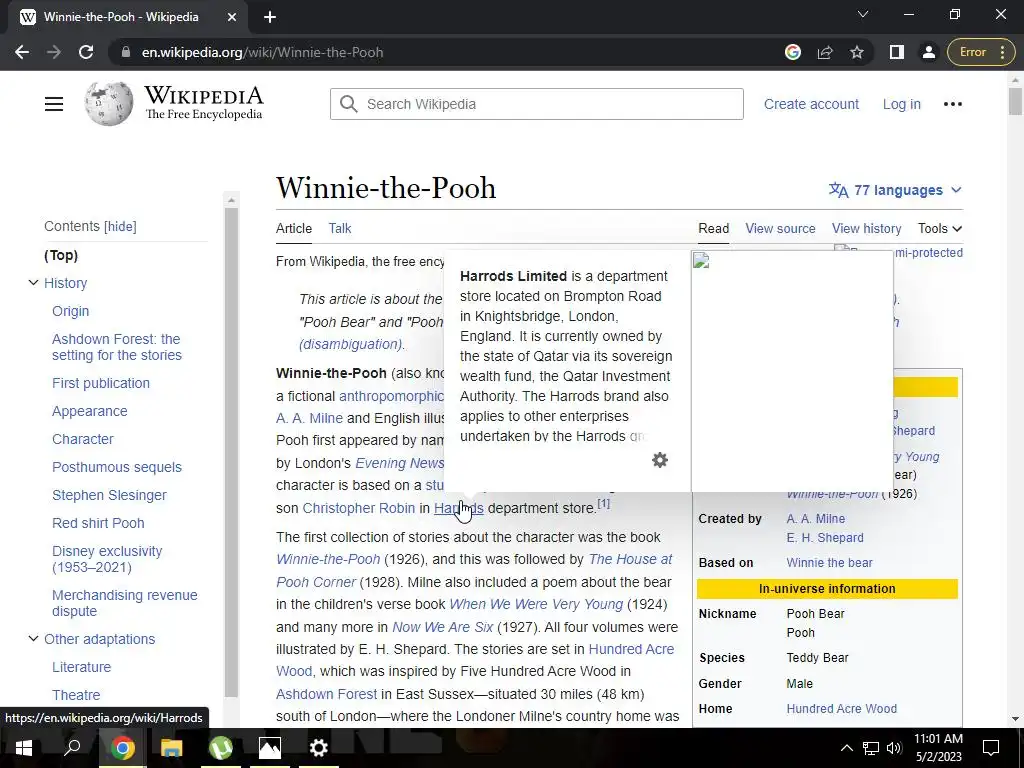Click the broken Harrods preview thumbnail
This screenshot has height=768, width=1024.
(792, 370)
